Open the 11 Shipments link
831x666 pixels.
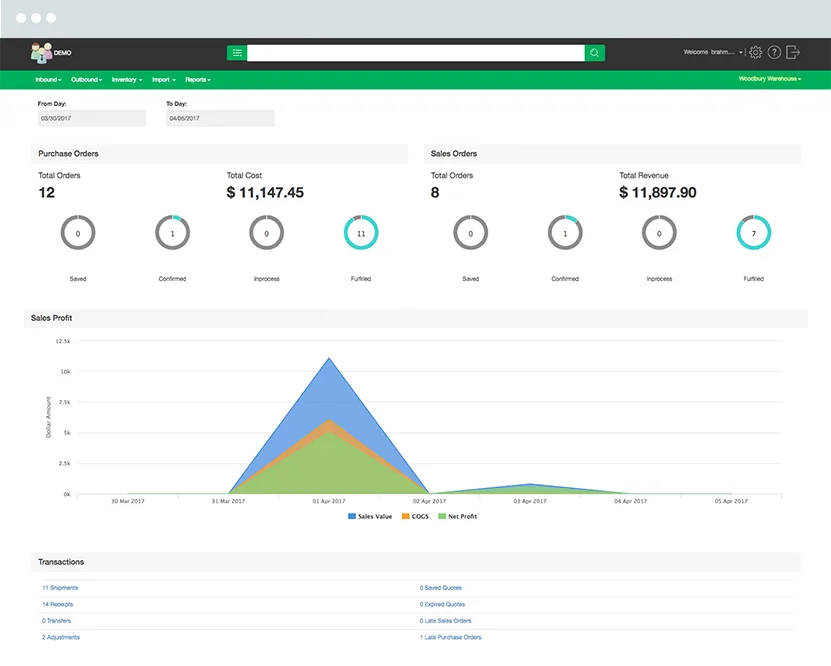coord(60,588)
